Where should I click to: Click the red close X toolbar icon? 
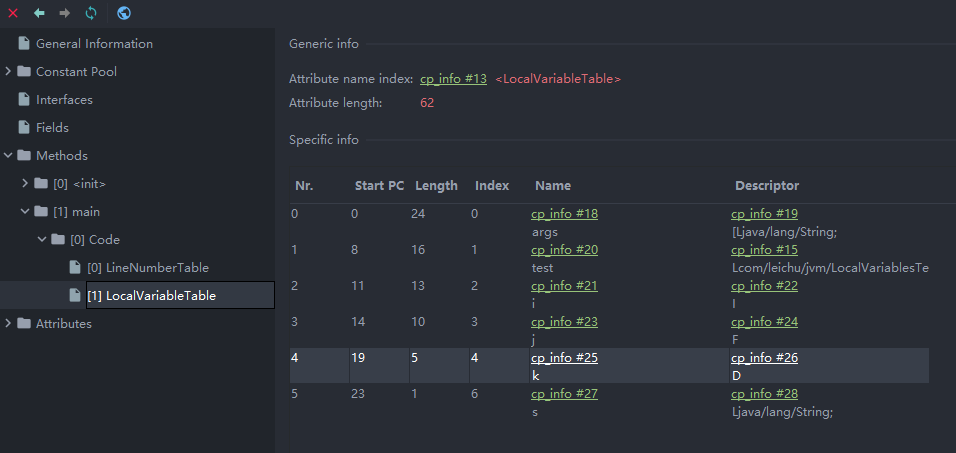[13, 13]
